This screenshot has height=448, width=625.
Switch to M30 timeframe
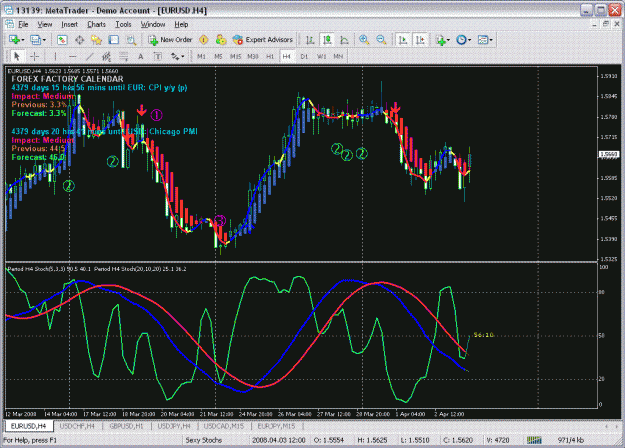(x=253, y=57)
